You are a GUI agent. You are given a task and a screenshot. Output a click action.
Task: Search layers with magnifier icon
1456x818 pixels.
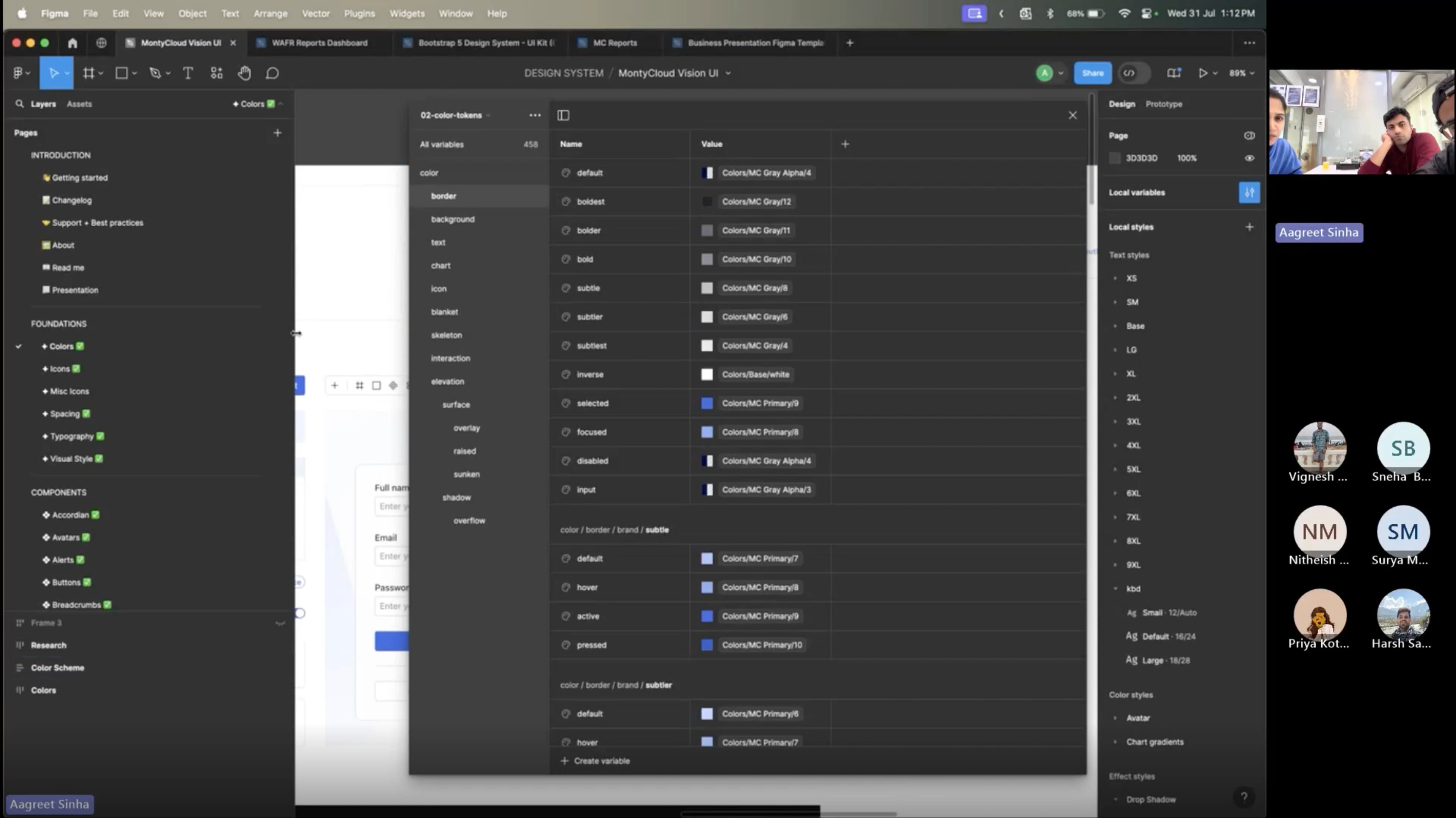click(20, 104)
